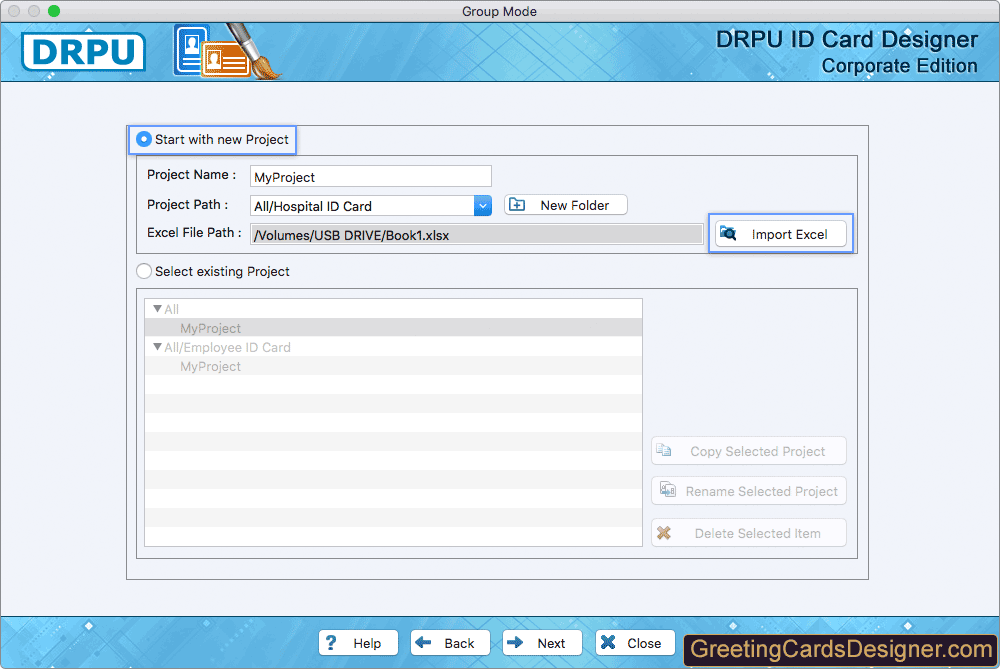The width and height of the screenshot is (1000, 669).
Task: Click the Copy Selected Project icon
Action: pos(664,450)
